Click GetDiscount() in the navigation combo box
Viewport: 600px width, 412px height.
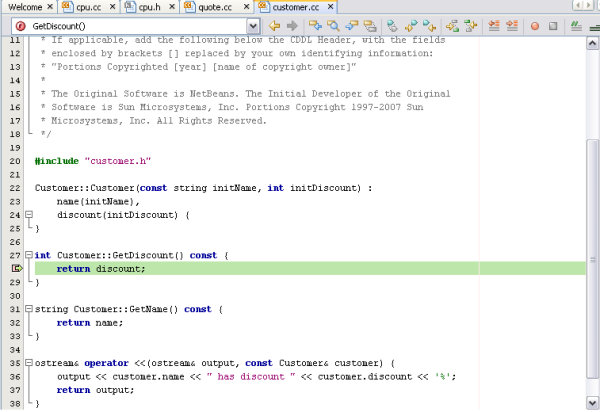click(x=59, y=26)
